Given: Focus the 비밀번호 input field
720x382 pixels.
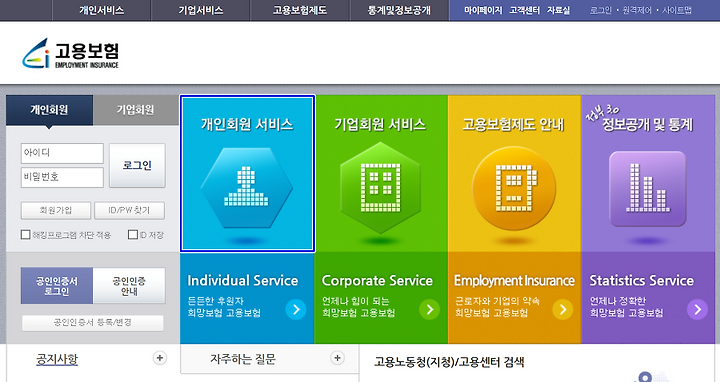Looking at the screenshot, I should 62,177.
